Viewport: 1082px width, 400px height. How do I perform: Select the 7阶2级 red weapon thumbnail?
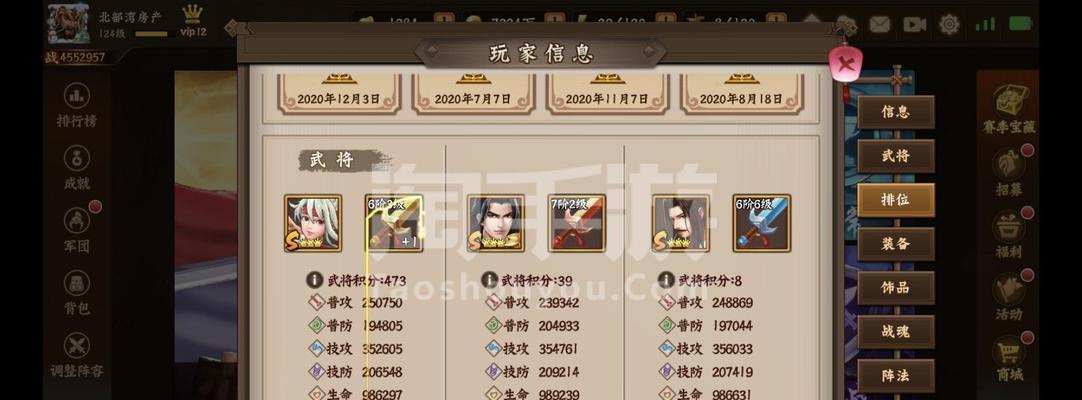[x=577, y=223]
